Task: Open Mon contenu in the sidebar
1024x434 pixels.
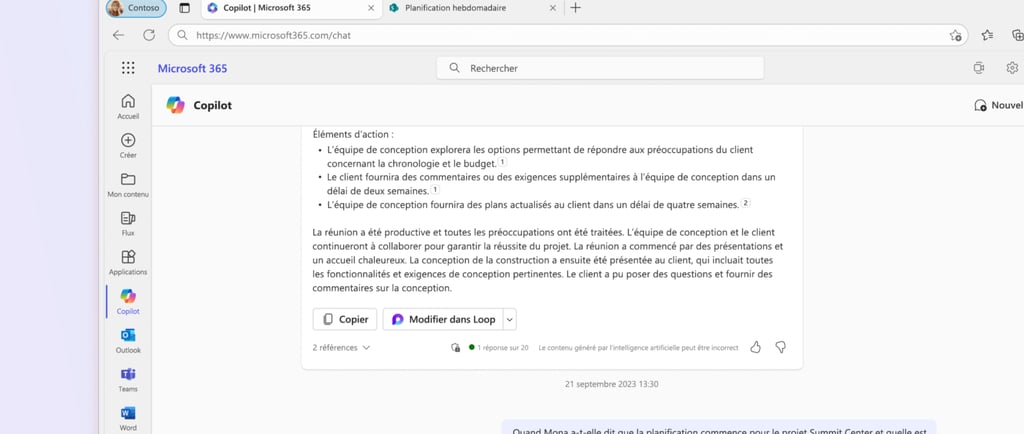Action: [128, 185]
